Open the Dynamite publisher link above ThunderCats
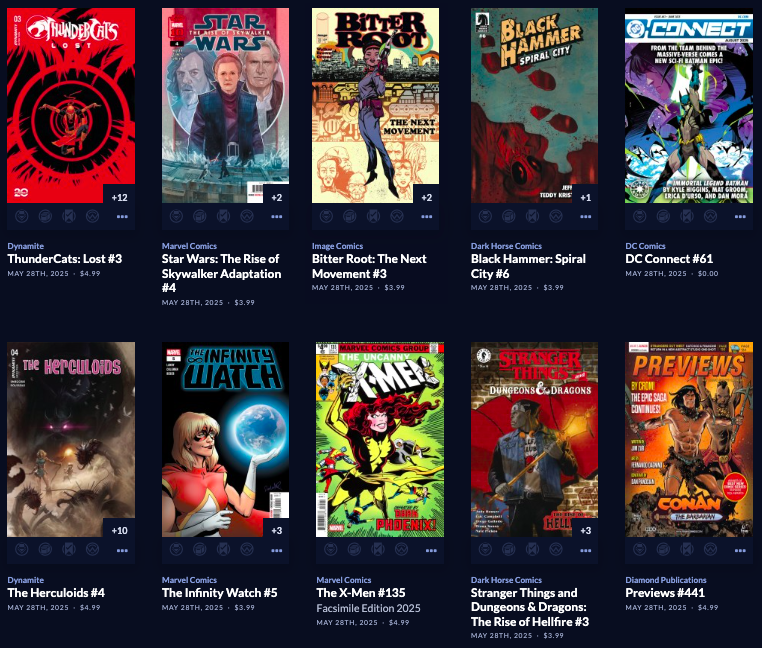The width and height of the screenshot is (762, 648). [x=26, y=246]
